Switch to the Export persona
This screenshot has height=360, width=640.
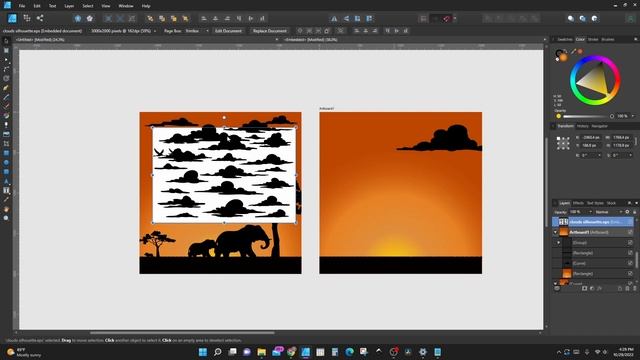(40, 18)
